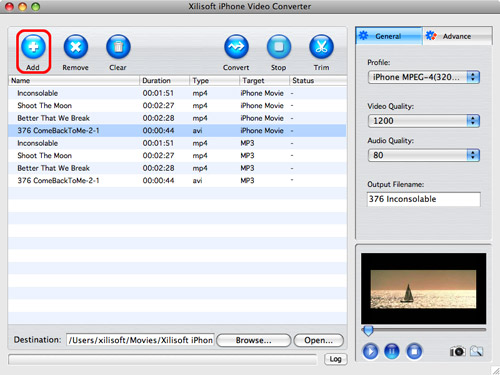The width and height of the screenshot is (500, 375).
Task: Click the window resize grip corner
Action: [x=495, y=370]
